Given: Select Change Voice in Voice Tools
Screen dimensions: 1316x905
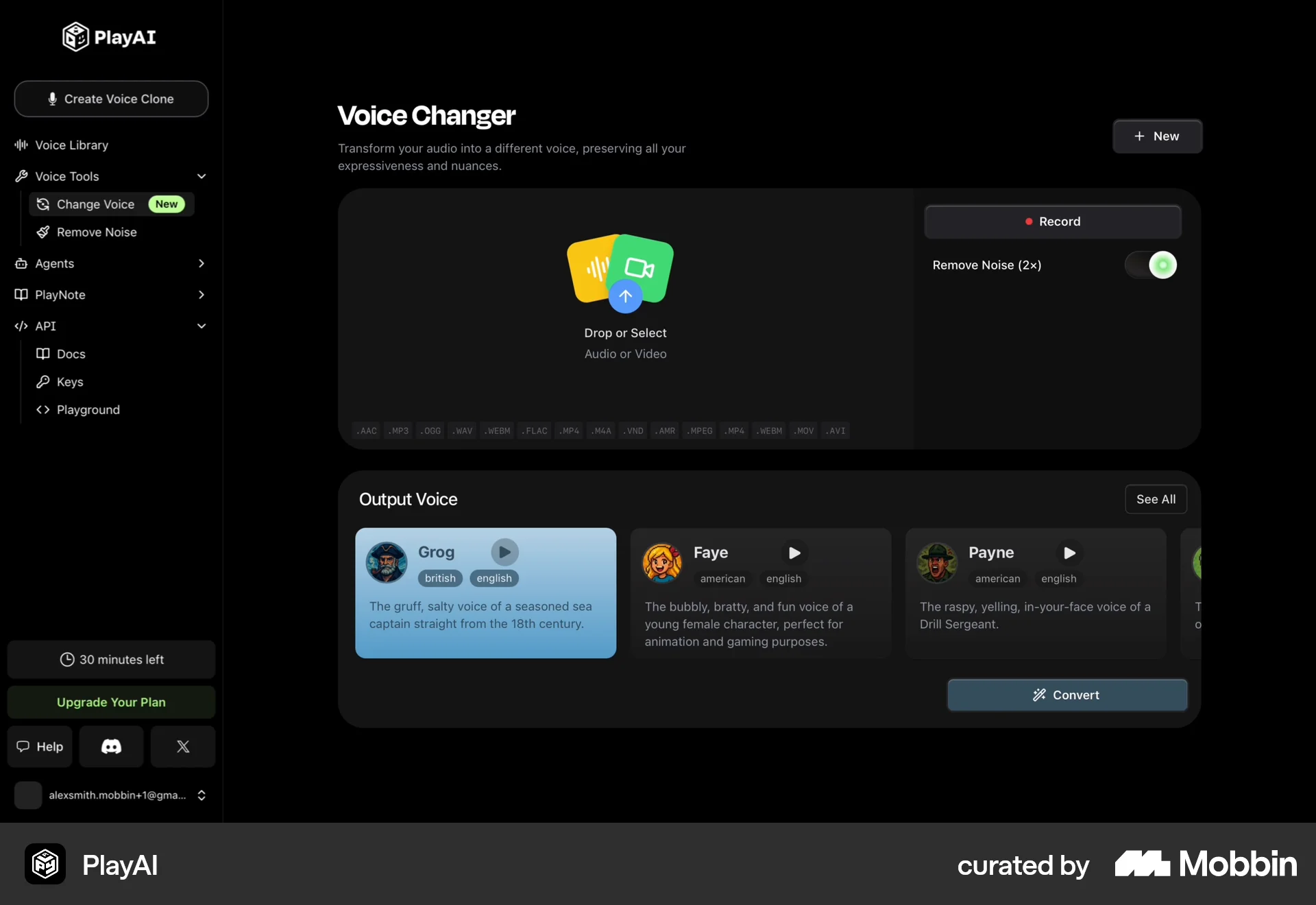Looking at the screenshot, I should (x=95, y=204).
